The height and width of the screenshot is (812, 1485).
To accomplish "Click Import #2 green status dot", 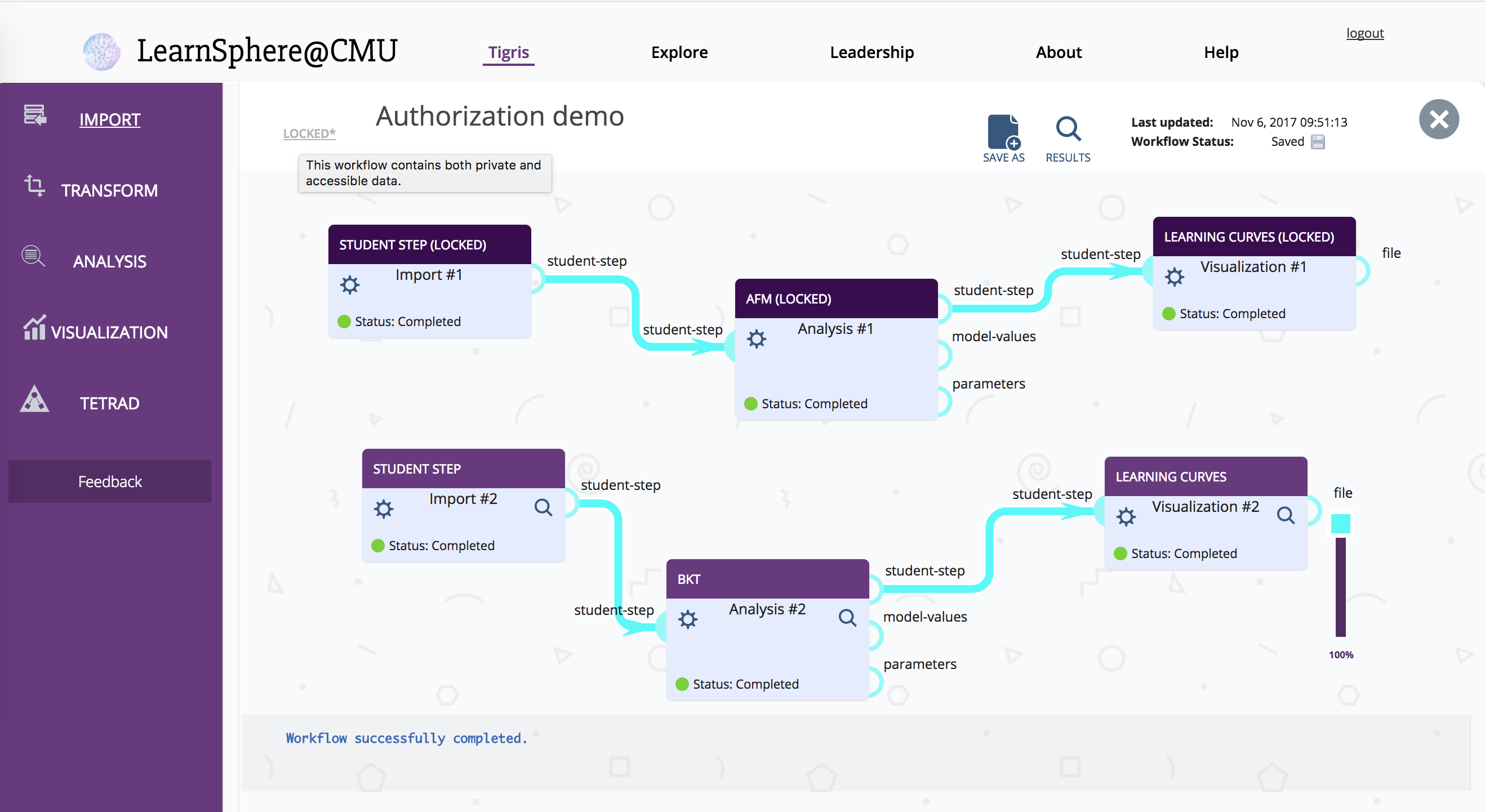I will (x=377, y=546).
